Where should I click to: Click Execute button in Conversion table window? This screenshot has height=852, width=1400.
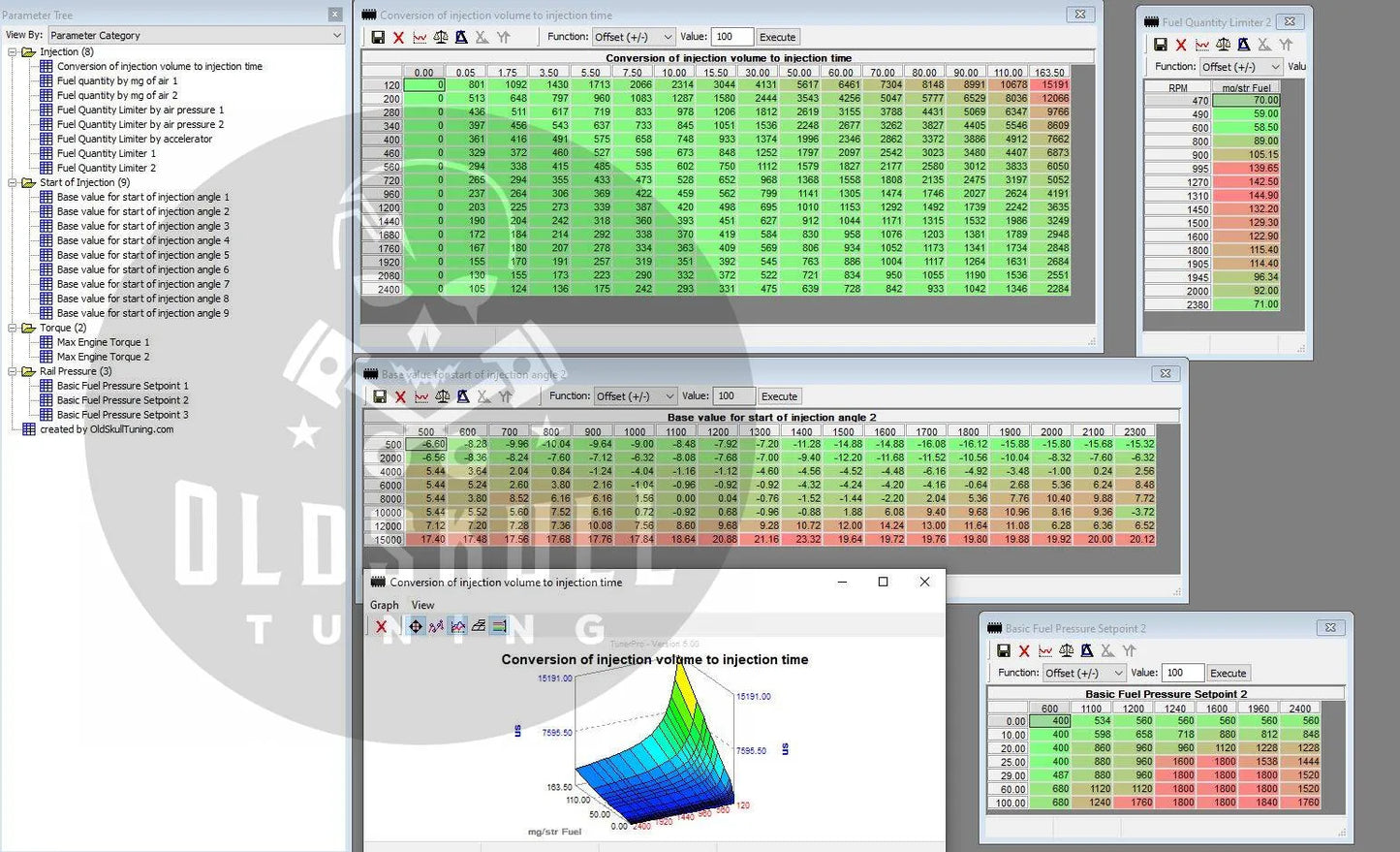tap(777, 37)
